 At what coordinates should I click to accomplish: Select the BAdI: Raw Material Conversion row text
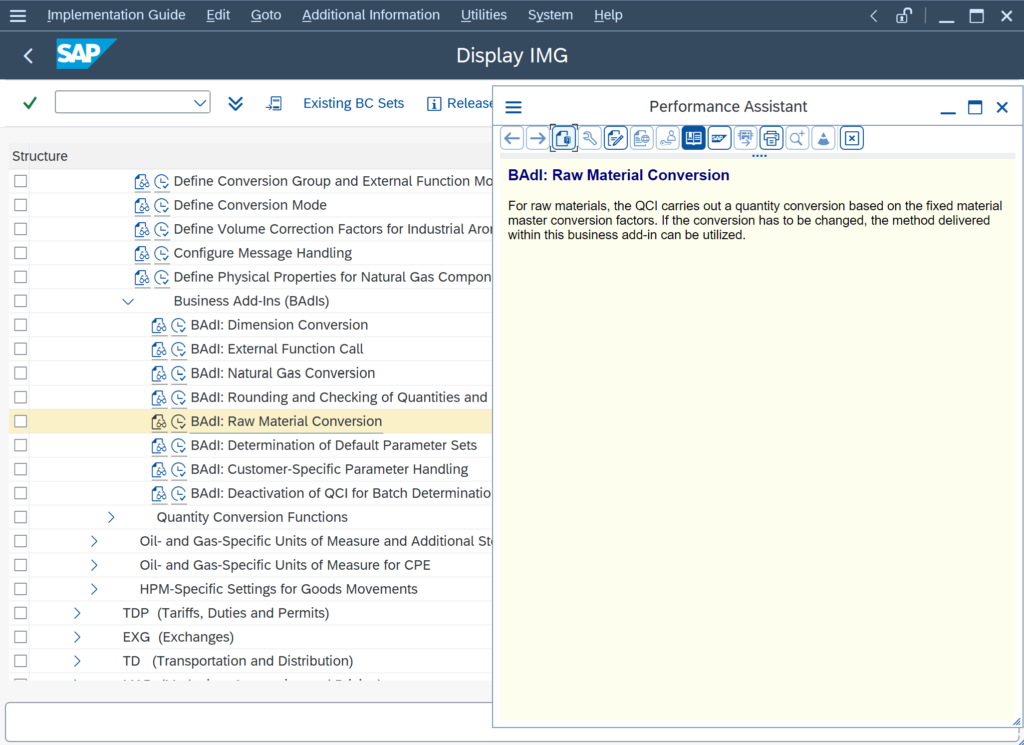[286, 421]
